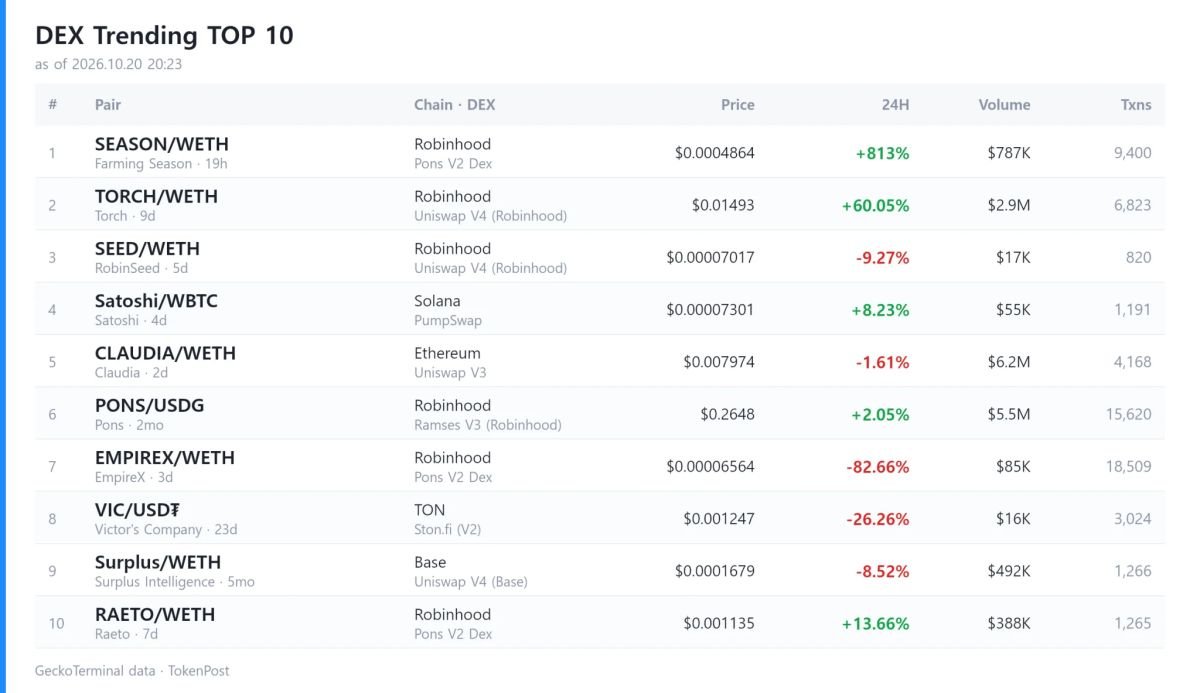This screenshot has height=693, width=1200.
Task: Select the PONS/USDG pair name
Action: point(149,405)
